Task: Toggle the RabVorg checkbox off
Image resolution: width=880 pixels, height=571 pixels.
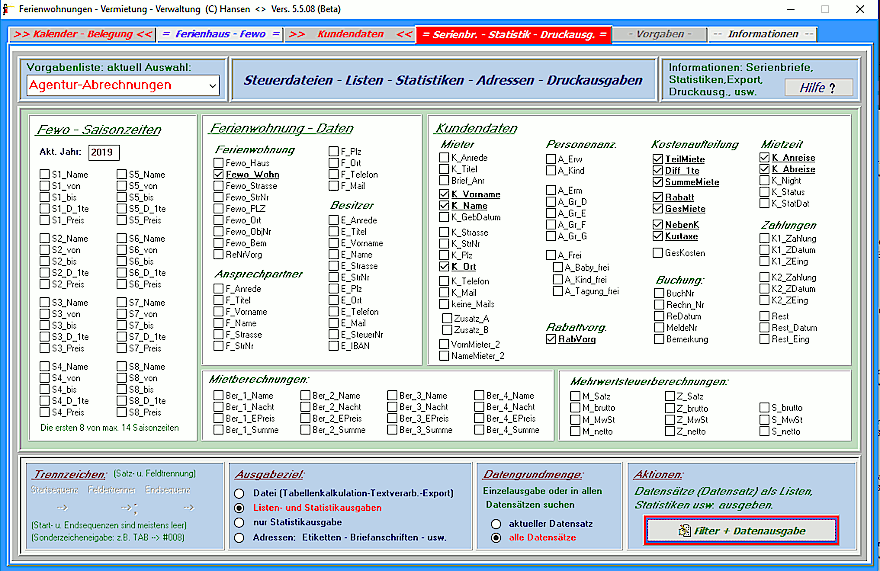Action: [x=552, y=339]
